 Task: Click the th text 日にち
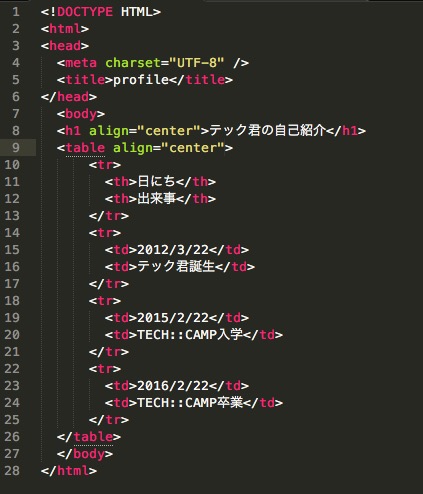(x=156, y=182)
